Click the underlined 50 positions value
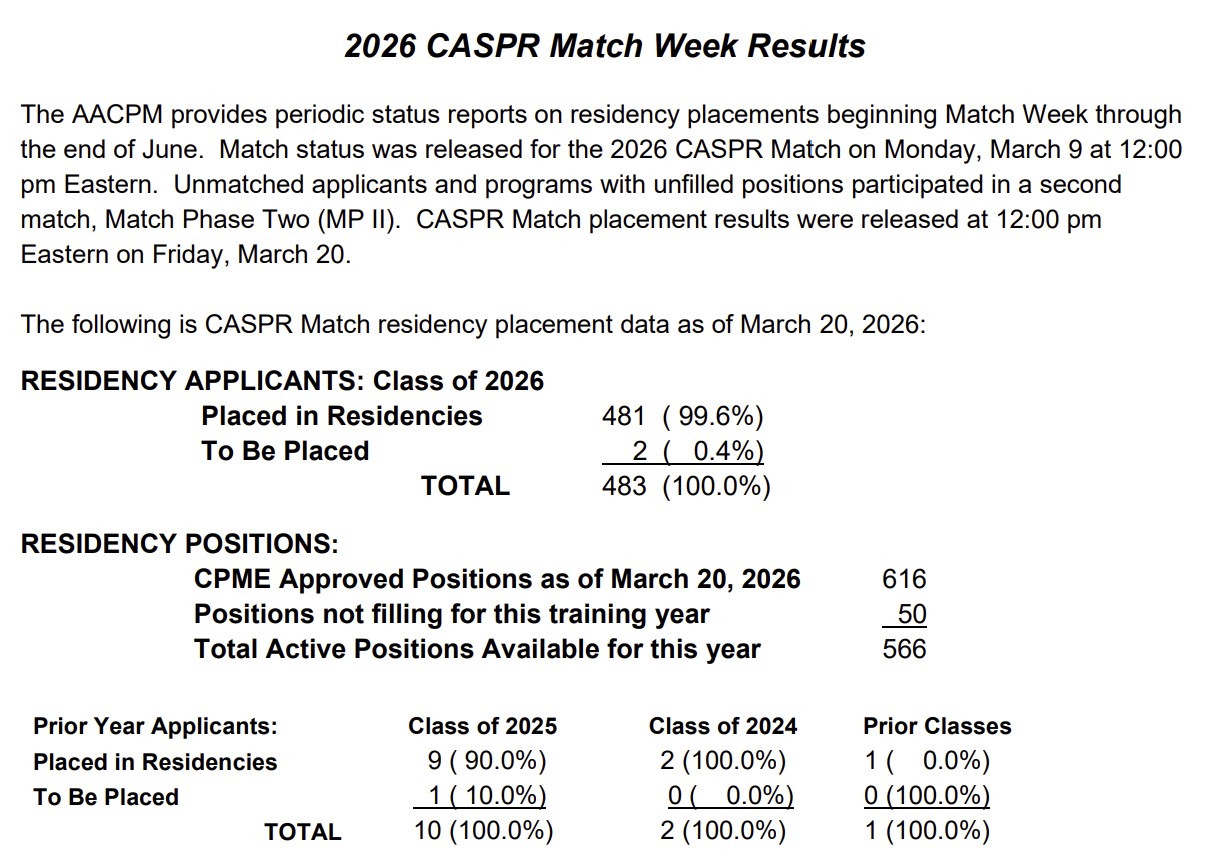The image size is (1212, 864). tap(911, 614)
